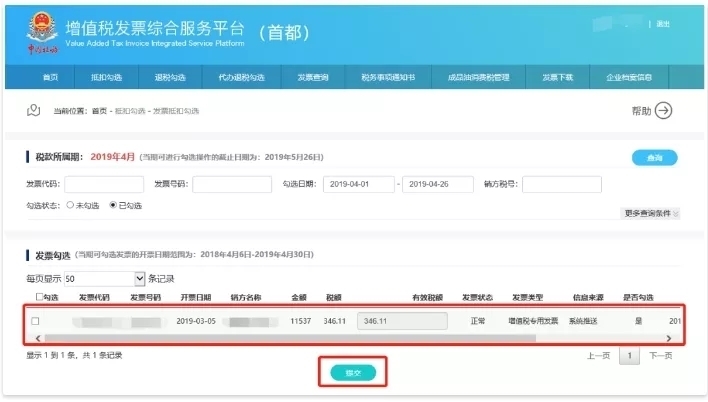Click the left arrow of the table scrollbar

pos(38,338)
